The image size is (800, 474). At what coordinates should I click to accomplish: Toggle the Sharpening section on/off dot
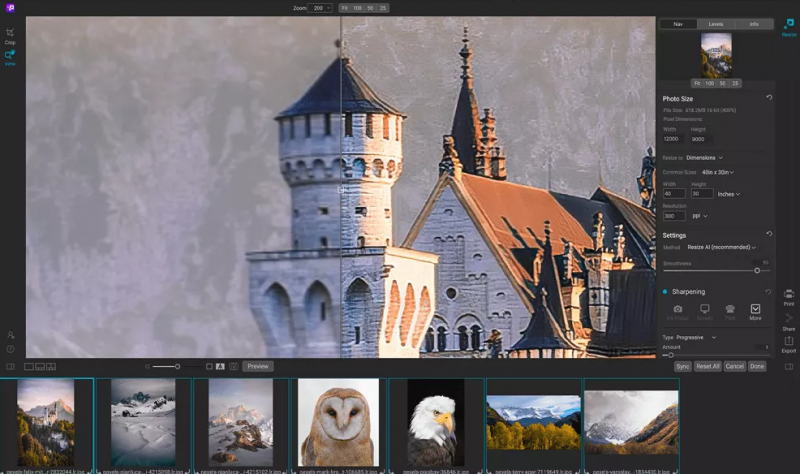pos(665,292)
